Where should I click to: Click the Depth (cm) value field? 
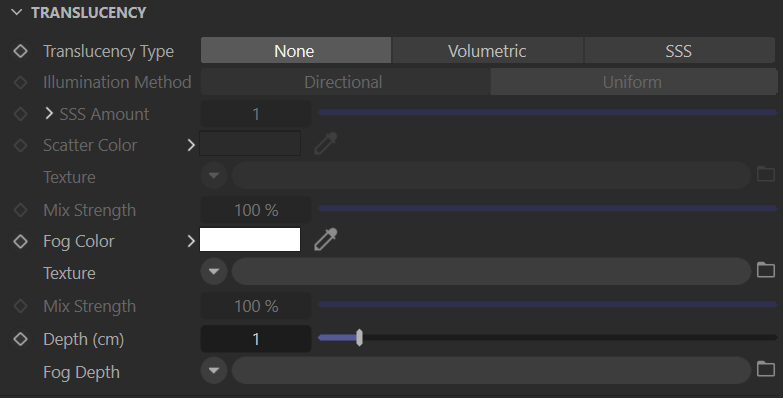256,339
